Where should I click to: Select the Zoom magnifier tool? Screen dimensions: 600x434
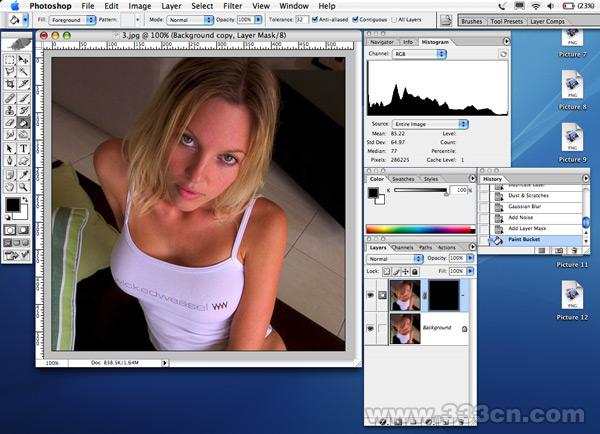pyautogui.click(x=23, y=185)
